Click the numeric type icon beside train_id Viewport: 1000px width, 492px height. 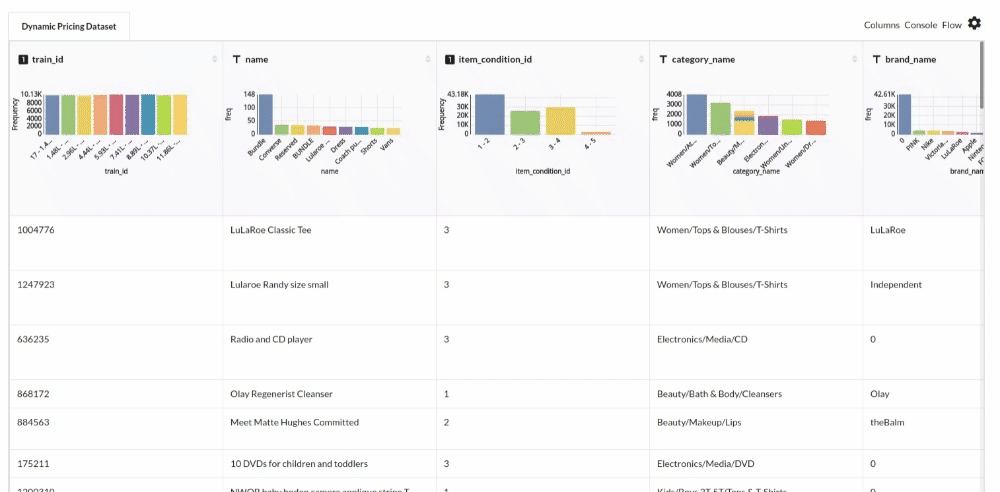click(x=23, y=59)
